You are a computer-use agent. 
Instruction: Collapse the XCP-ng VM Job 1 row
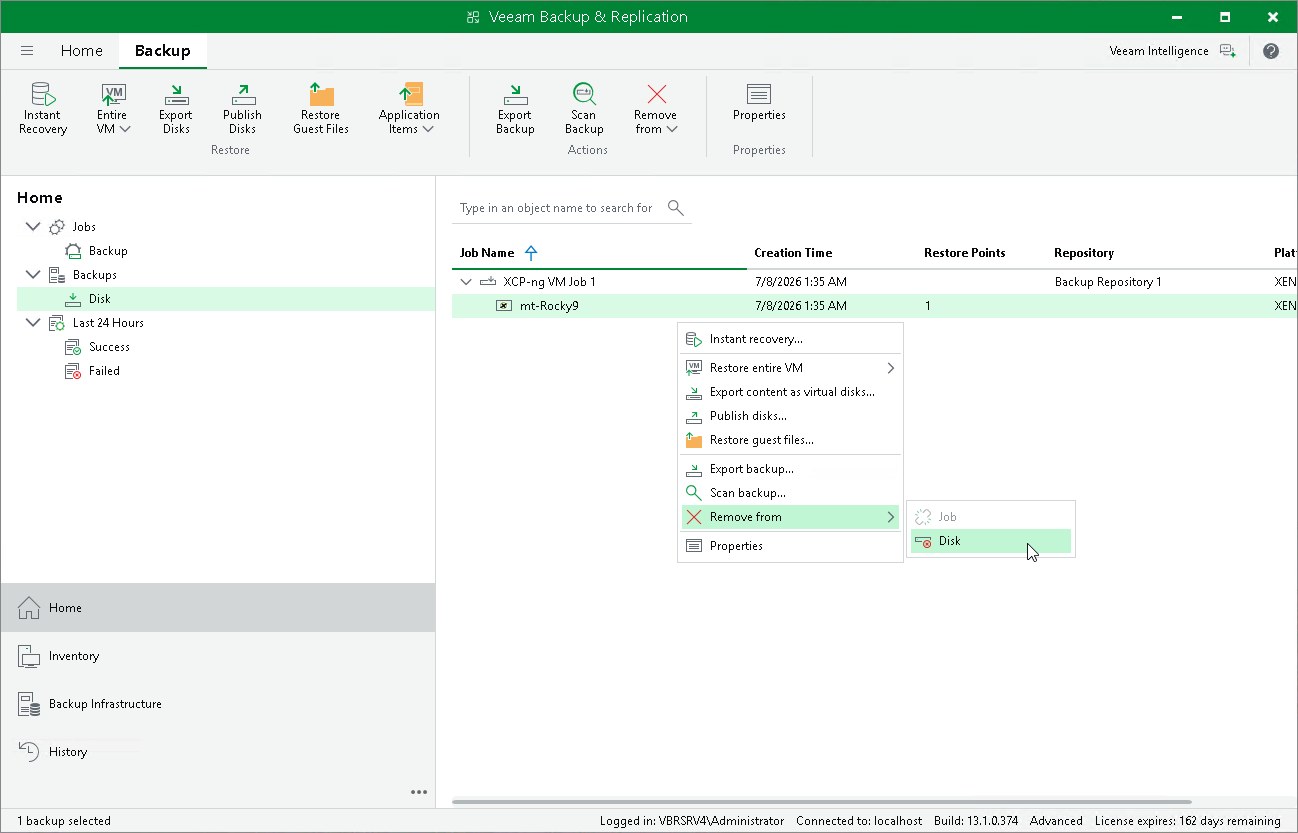click(x=465, y=282)
